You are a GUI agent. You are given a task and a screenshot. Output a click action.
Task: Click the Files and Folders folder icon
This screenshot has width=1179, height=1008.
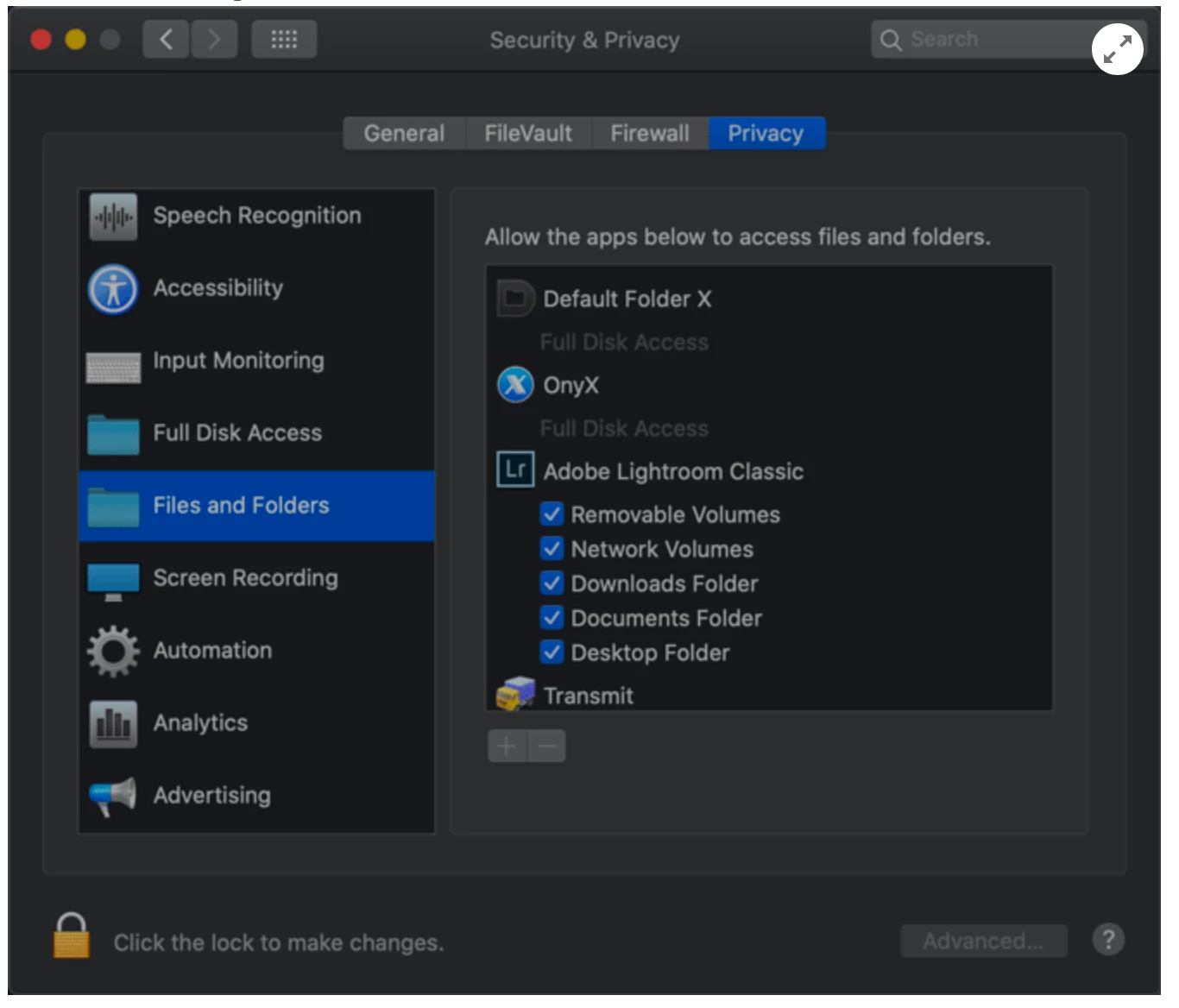coord(113,507)
